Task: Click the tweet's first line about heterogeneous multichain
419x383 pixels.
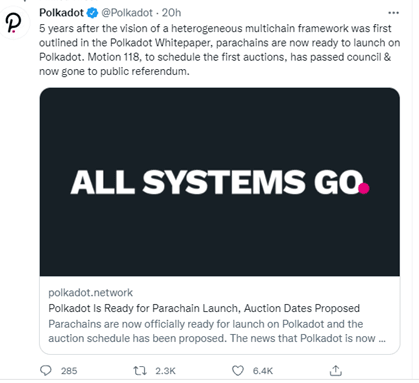Action: click(x=215, y=28)
